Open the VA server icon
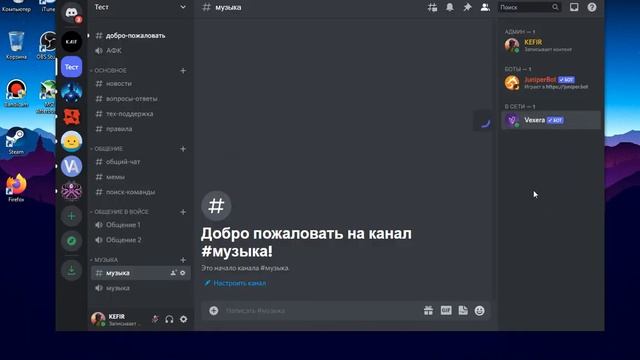The height and width of the screenshot is (360, 640). [71, 166]
